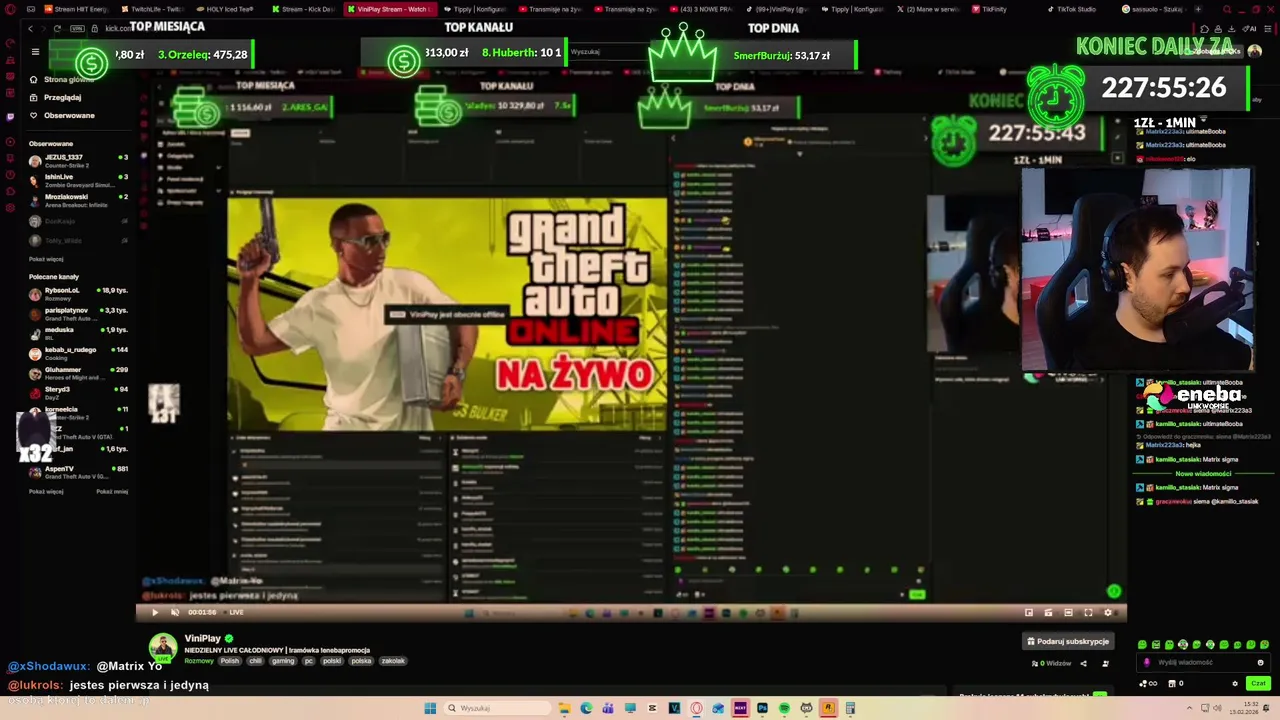Open Spotify from the taskbar
The image size is (1280, 720).
click(x=784, y=708)
